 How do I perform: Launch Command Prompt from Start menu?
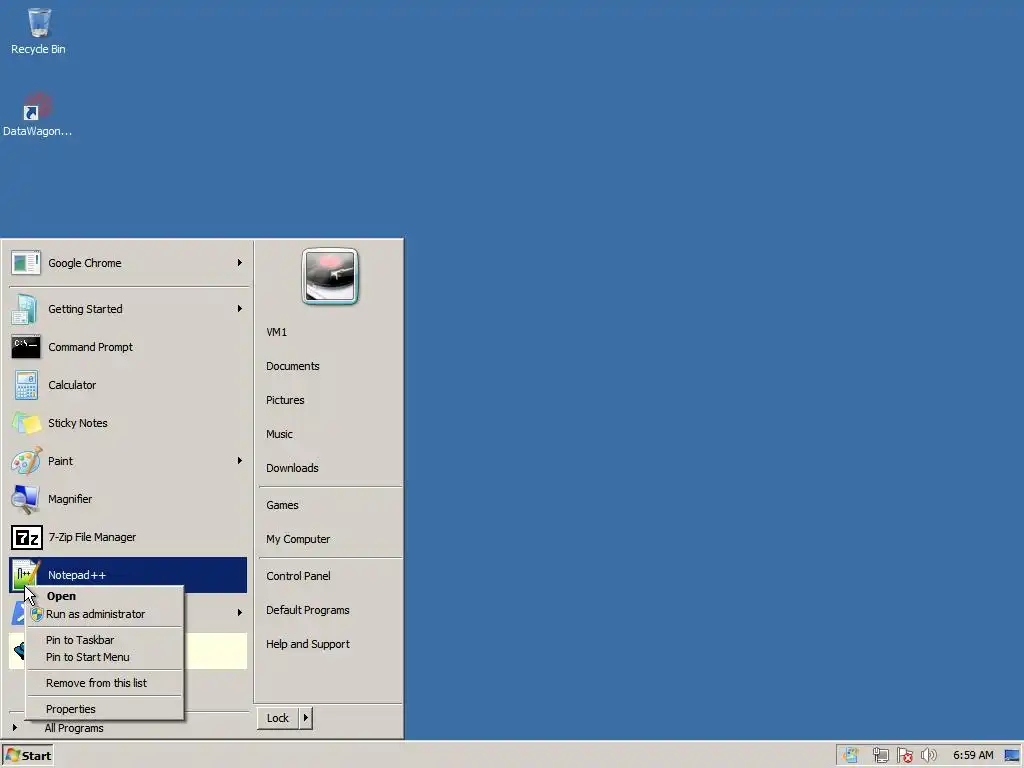(x=128, y=347)
